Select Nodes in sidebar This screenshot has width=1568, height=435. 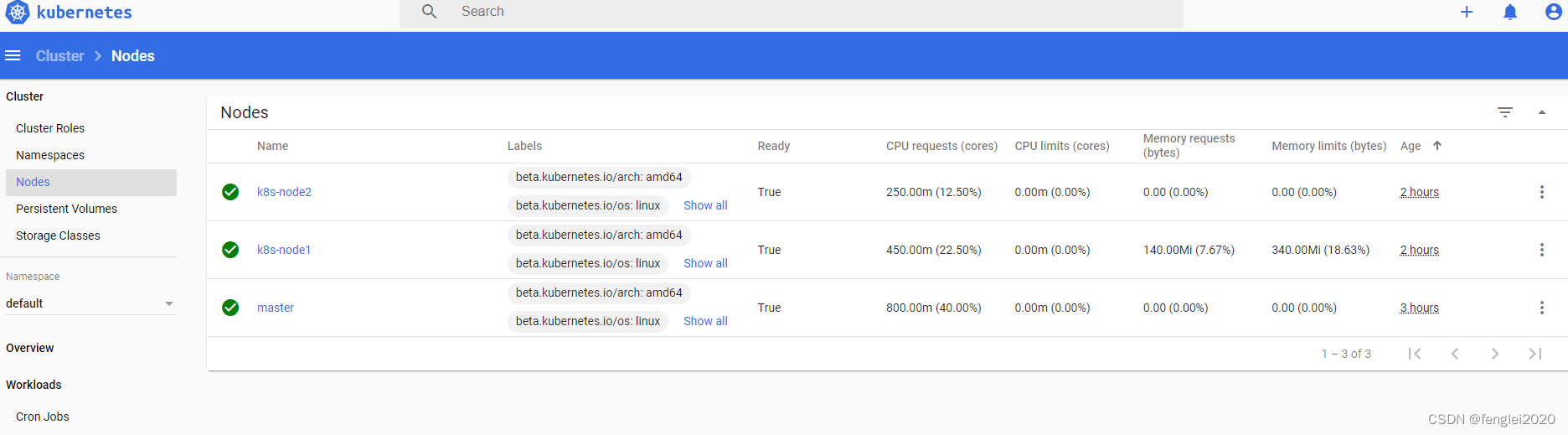pyautogui.click(x=91, y=182)
